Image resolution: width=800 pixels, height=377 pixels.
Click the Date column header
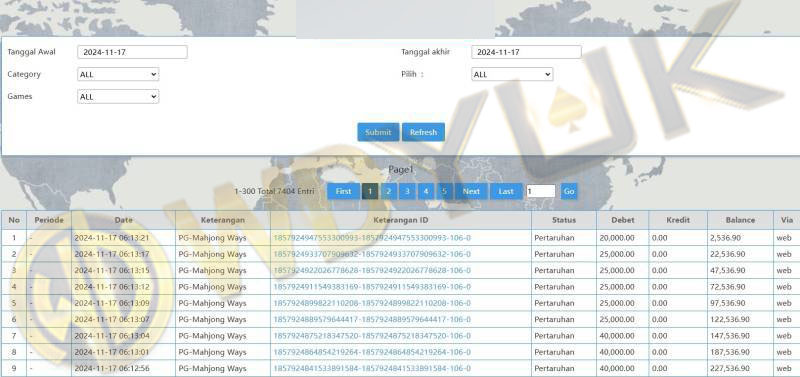(123, 220)
